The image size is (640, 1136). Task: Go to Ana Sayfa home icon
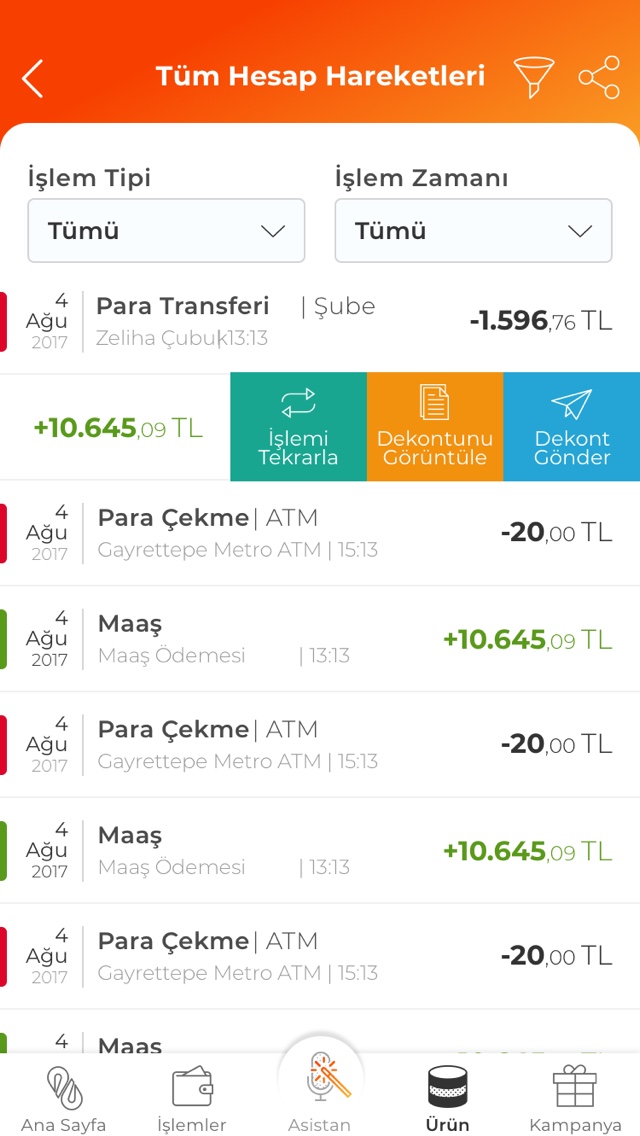coord(64,1088)
